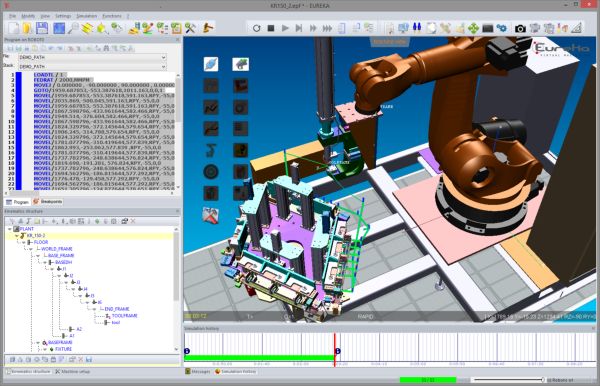This screenshot has height=386, width=600.
Task: Click the triple-arrow fastest forward button
Action: (327, 28)
